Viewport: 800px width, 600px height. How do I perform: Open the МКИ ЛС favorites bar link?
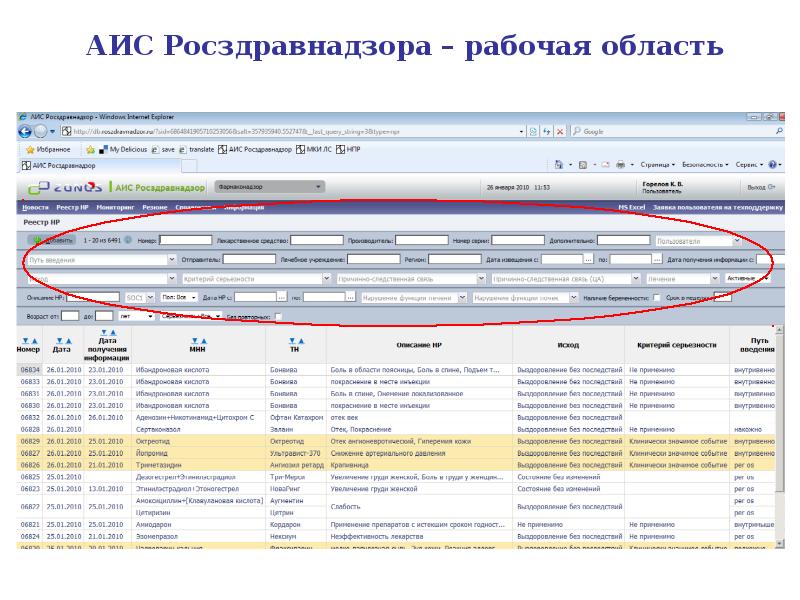point(314,149)
